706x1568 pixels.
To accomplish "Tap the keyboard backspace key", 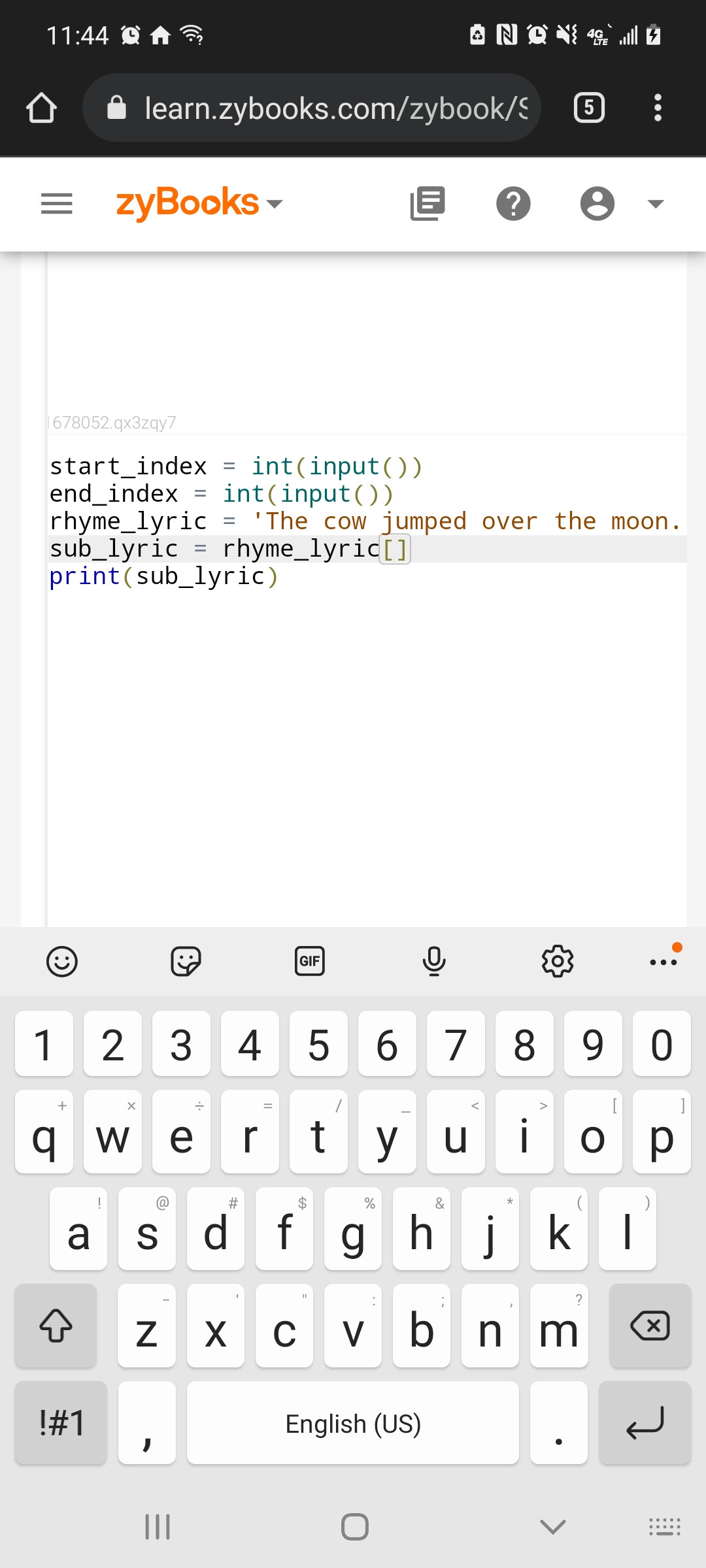I will pos(650,1326).
